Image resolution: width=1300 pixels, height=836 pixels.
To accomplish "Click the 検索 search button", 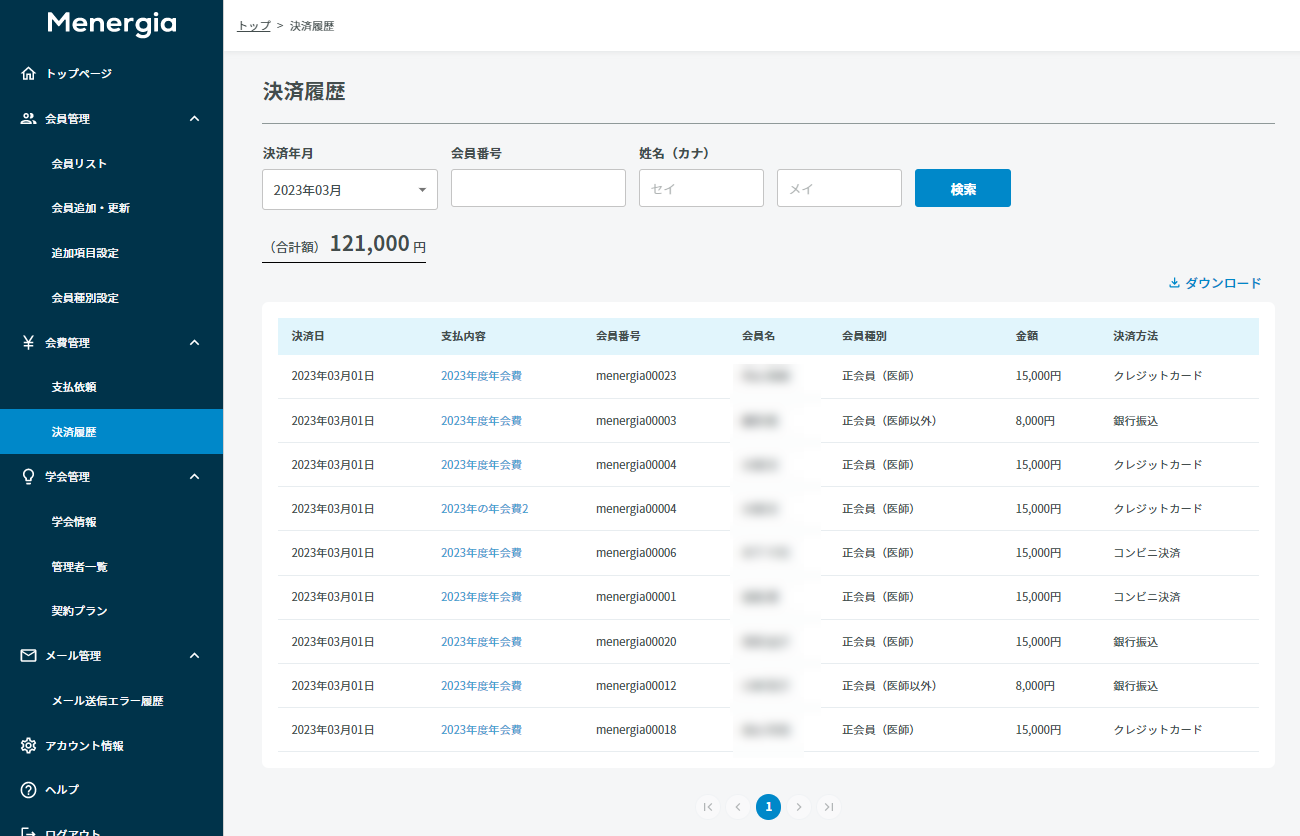I will click(963, 188).
